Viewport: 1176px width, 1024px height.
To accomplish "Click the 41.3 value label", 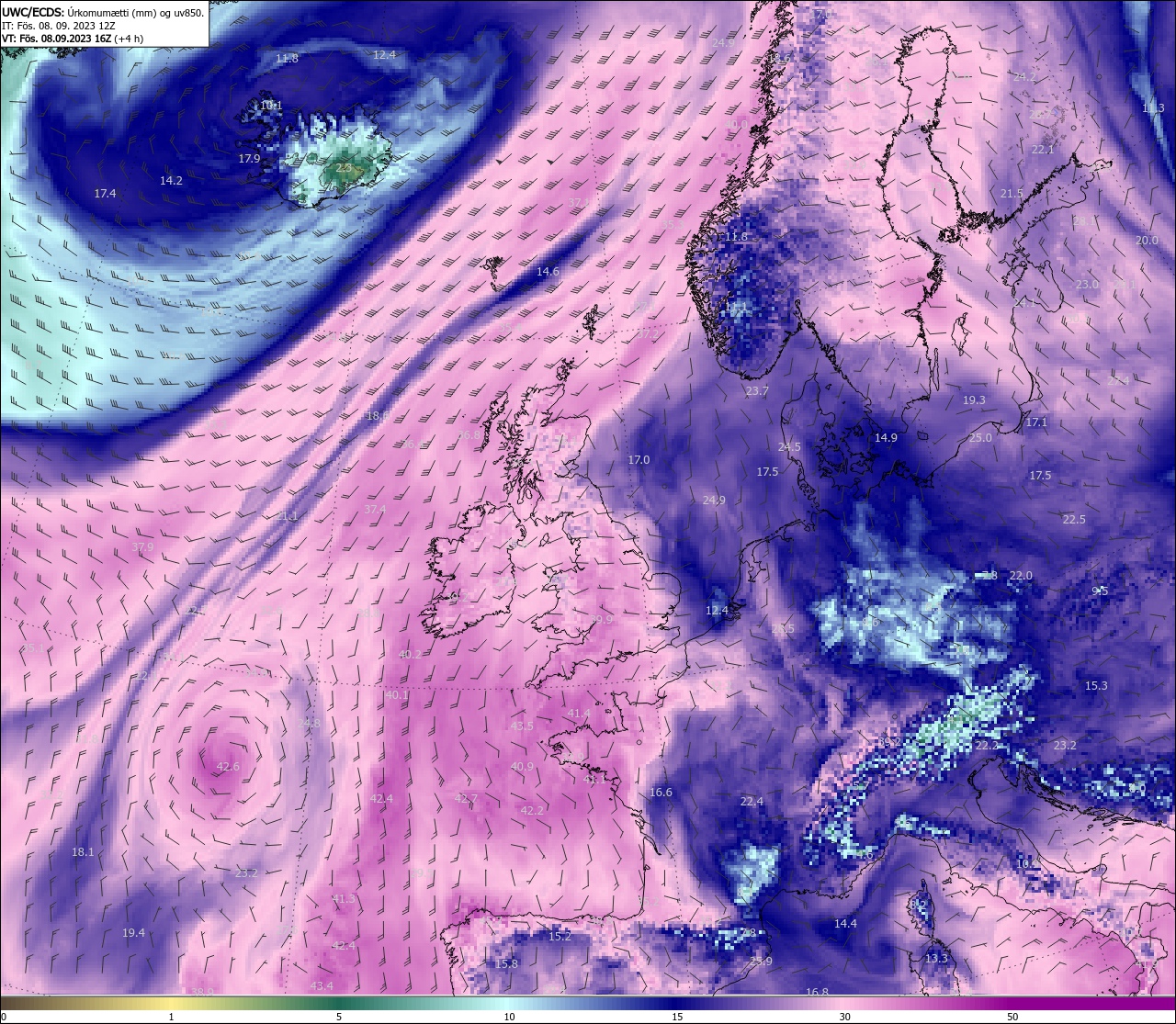I will (x=344, y=899).
